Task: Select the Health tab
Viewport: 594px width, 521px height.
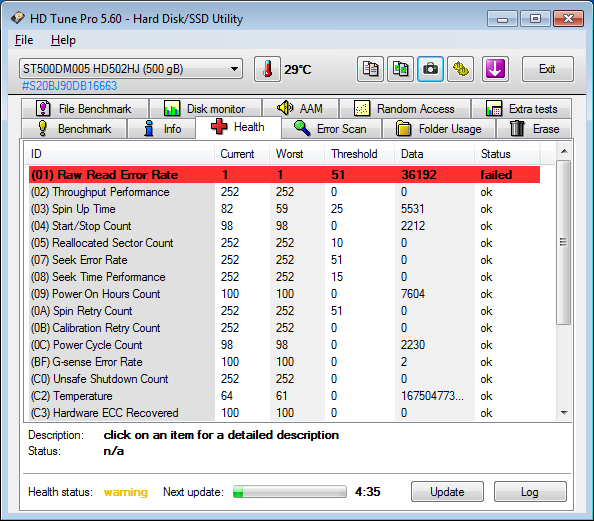Action: tap(238, 127)
